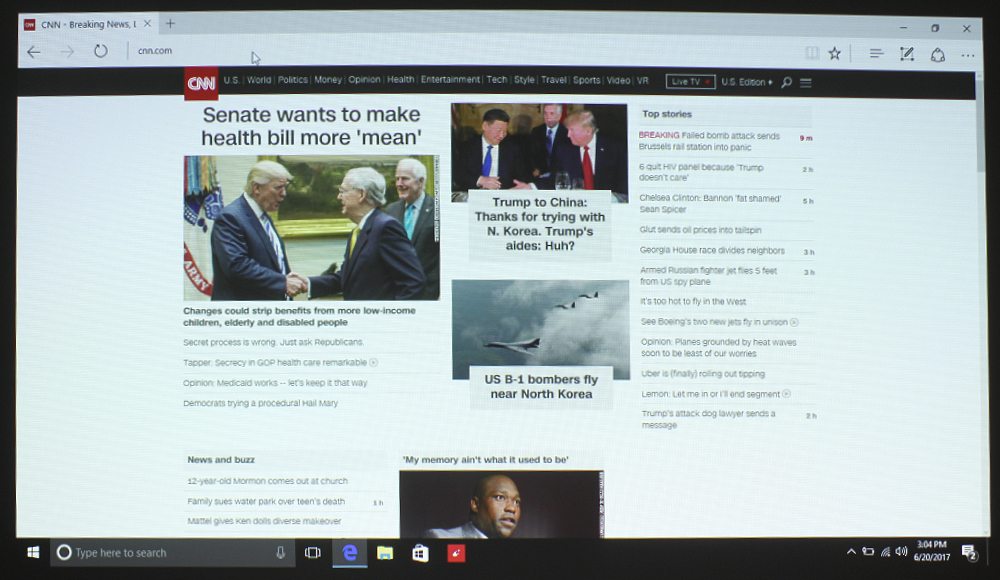This screenshot has width=1000, height=580.
Task: Open 'Trump to China' story headline
Action: coord(540,224)
